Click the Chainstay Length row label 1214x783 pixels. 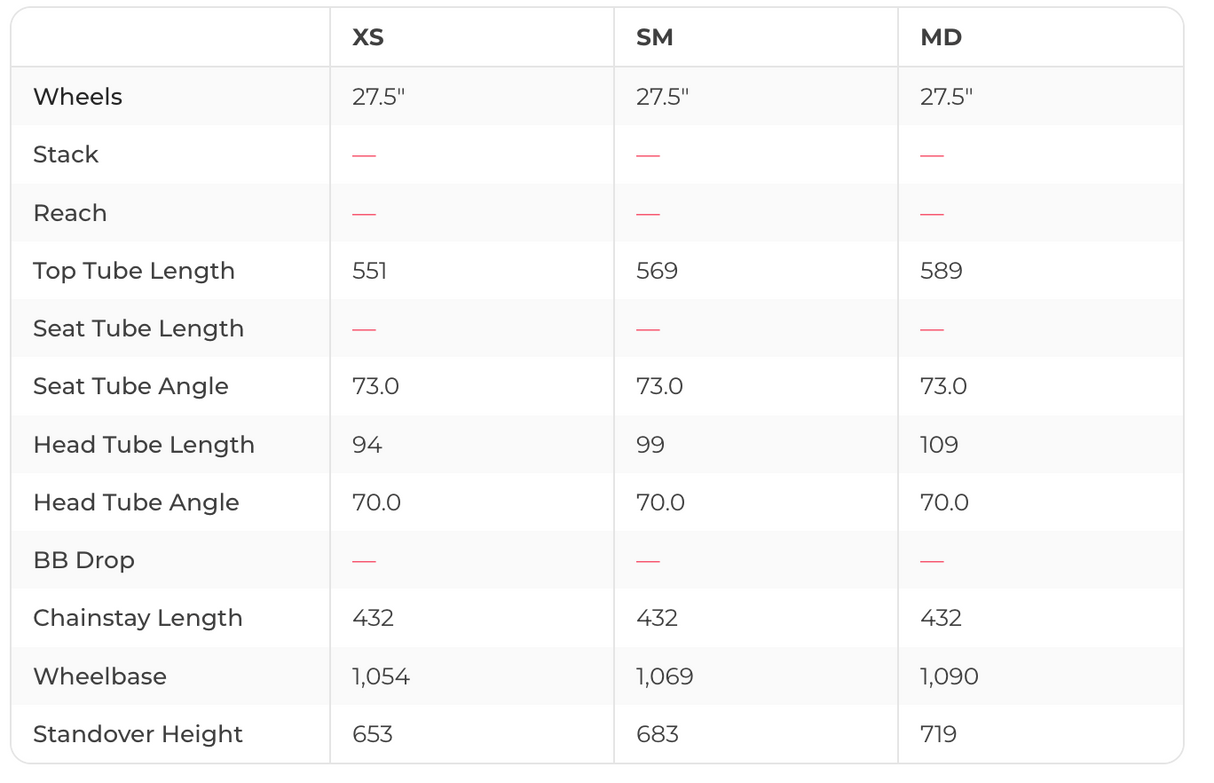pos(138,619)
